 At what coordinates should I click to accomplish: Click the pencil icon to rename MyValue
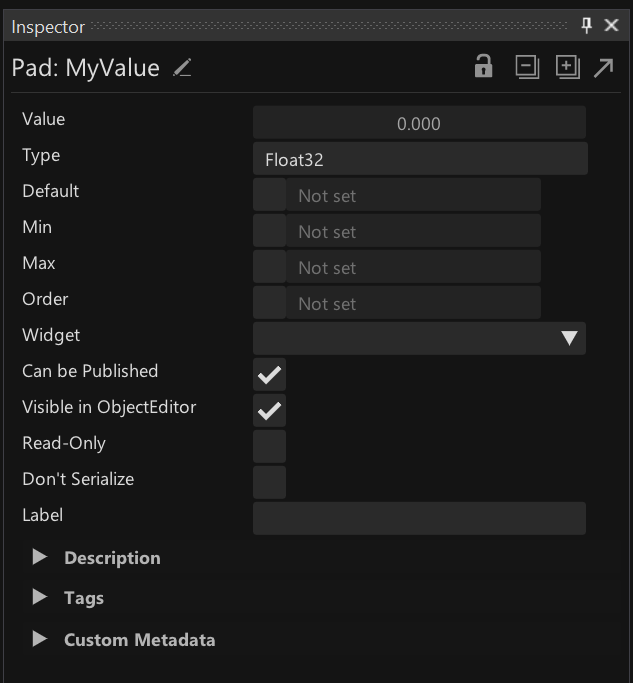pos(182,68)
